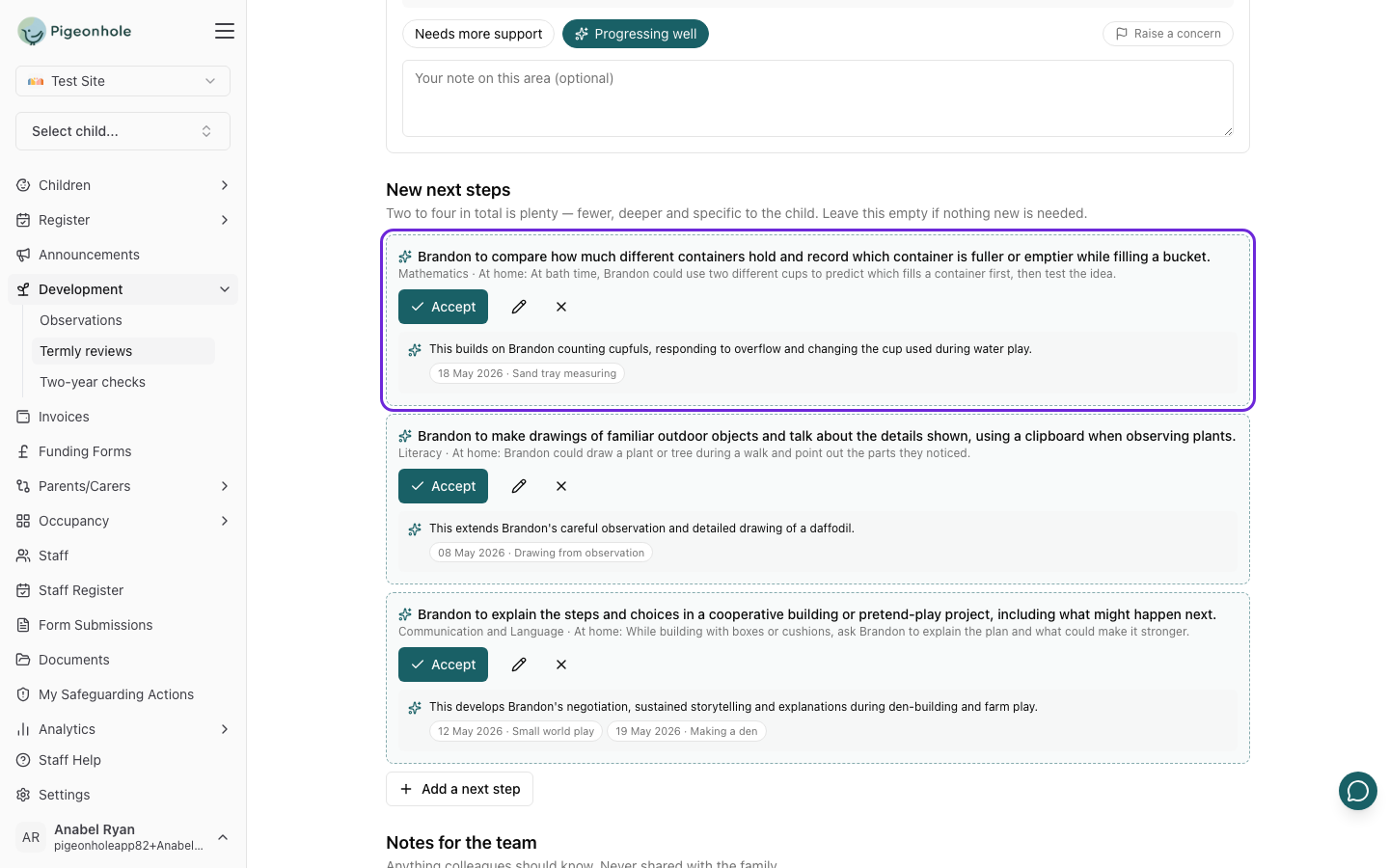Accept the outdoor drawings next step

443,486
